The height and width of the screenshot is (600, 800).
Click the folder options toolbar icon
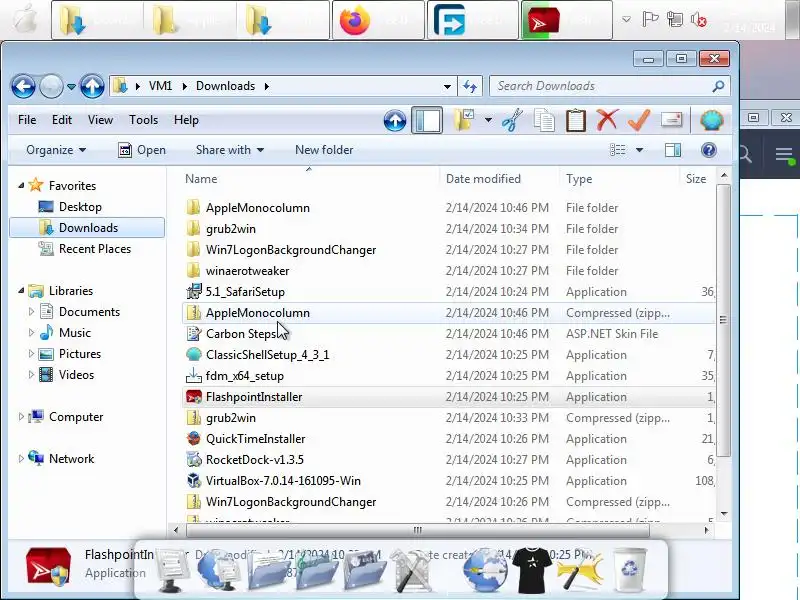464,120
